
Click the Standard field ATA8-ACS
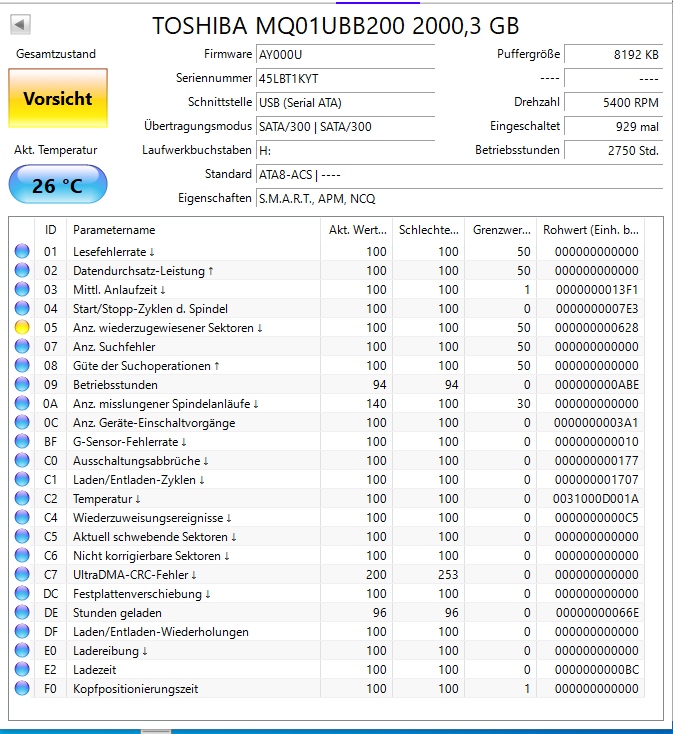pos(459,175)
